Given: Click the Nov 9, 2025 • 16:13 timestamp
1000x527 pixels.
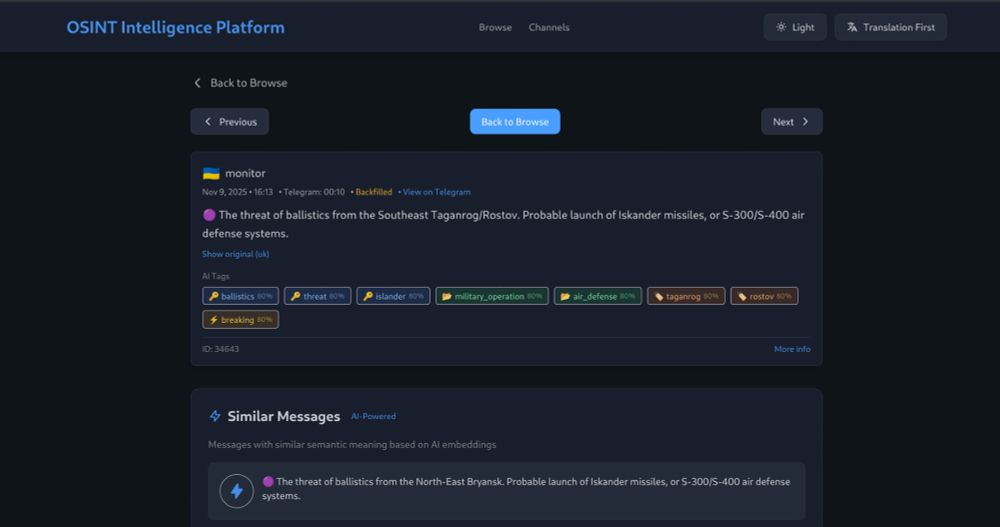Looking at the screenshot, I should pos(237,192).
